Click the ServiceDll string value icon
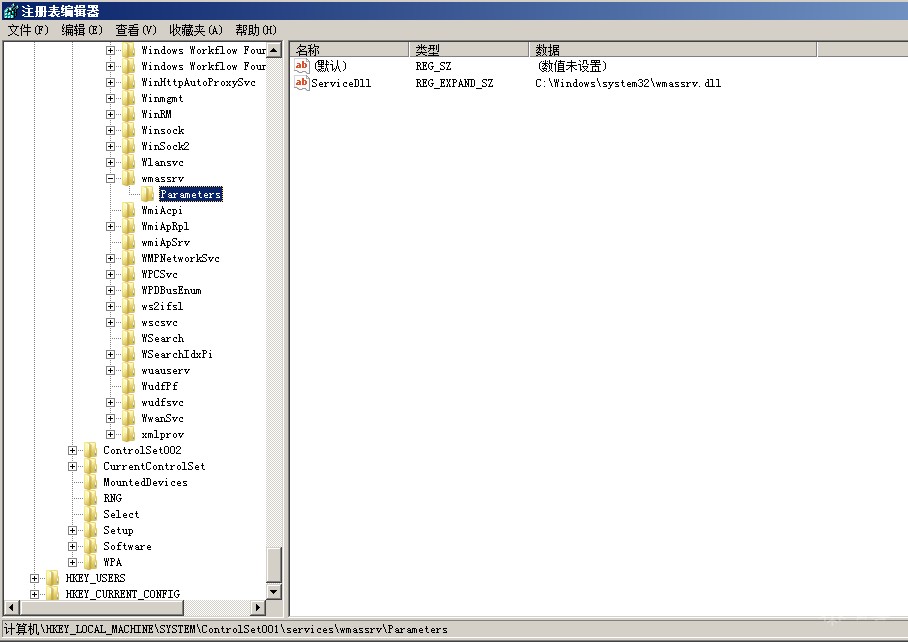 click(x=302, y=83)
